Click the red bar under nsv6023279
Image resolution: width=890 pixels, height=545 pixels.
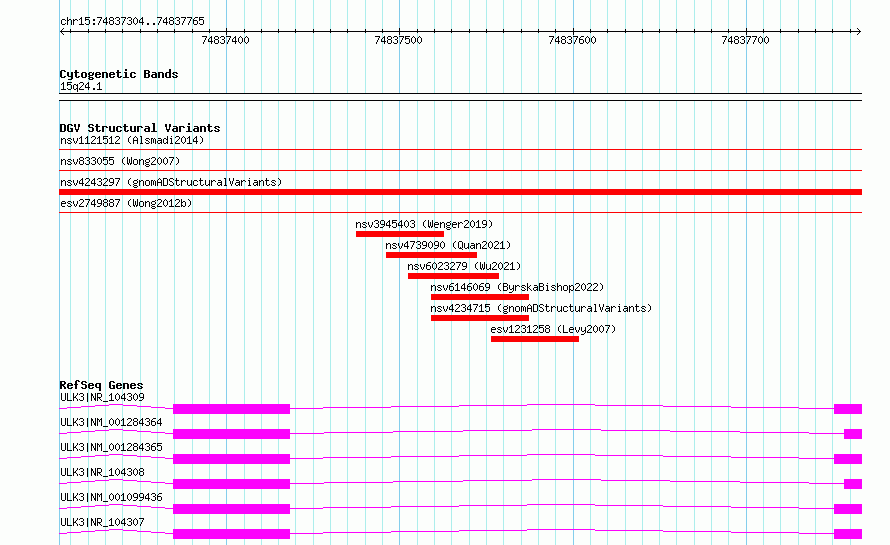click(453, 276)
